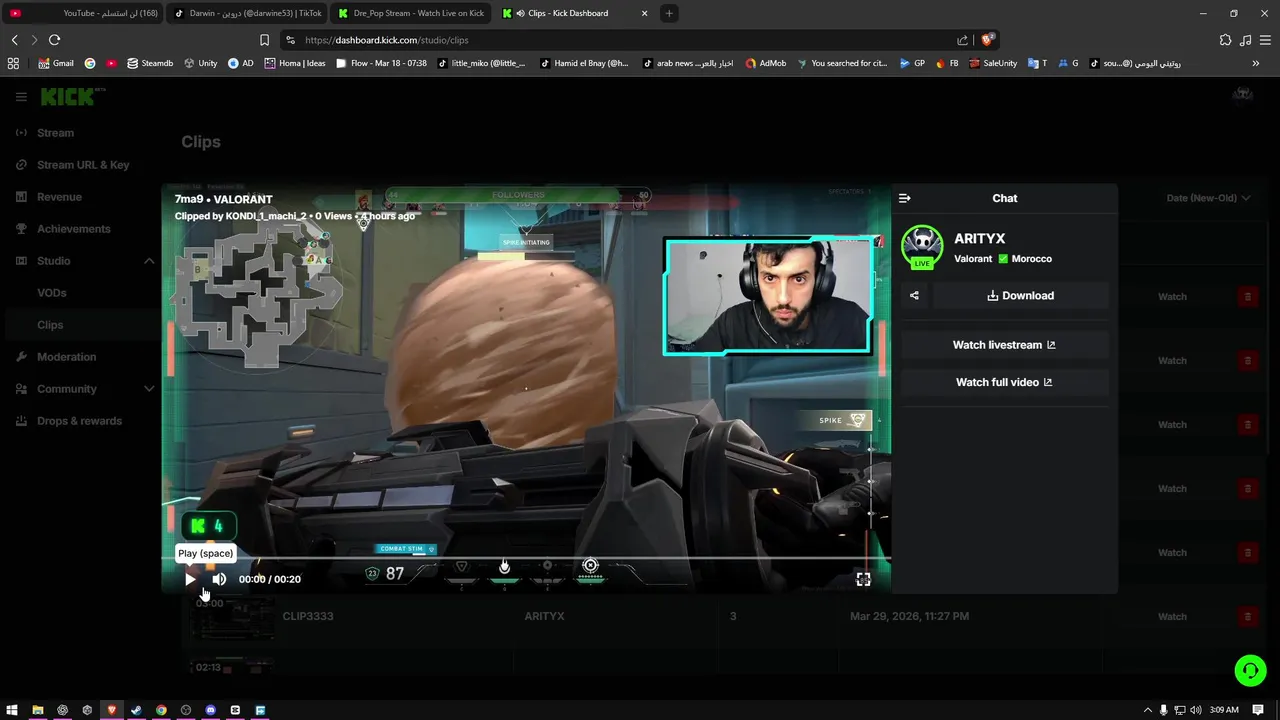This screenshot has height=720, width=1280.
Task: Enter fullscreen mode on the clip player
Action: [x=863, y=579]
